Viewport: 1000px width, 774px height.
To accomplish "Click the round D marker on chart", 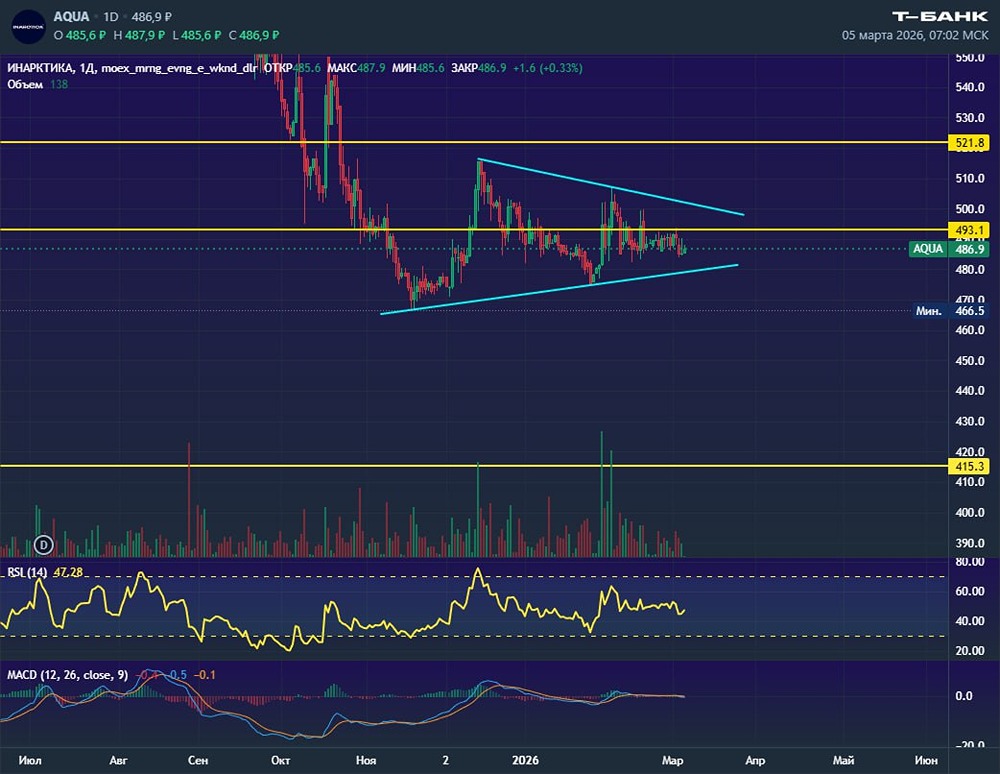I will [x=43, y=544].
